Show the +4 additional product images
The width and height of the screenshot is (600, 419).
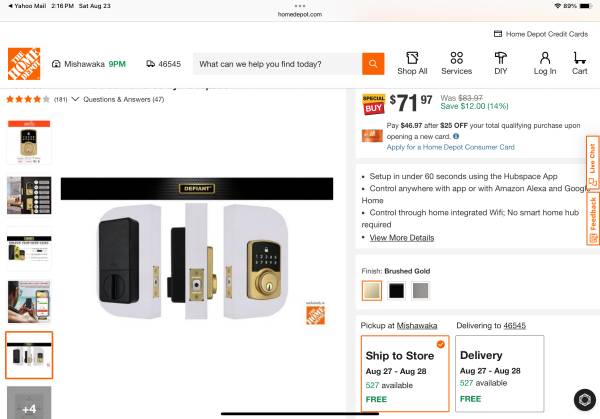tap(29, 405)
